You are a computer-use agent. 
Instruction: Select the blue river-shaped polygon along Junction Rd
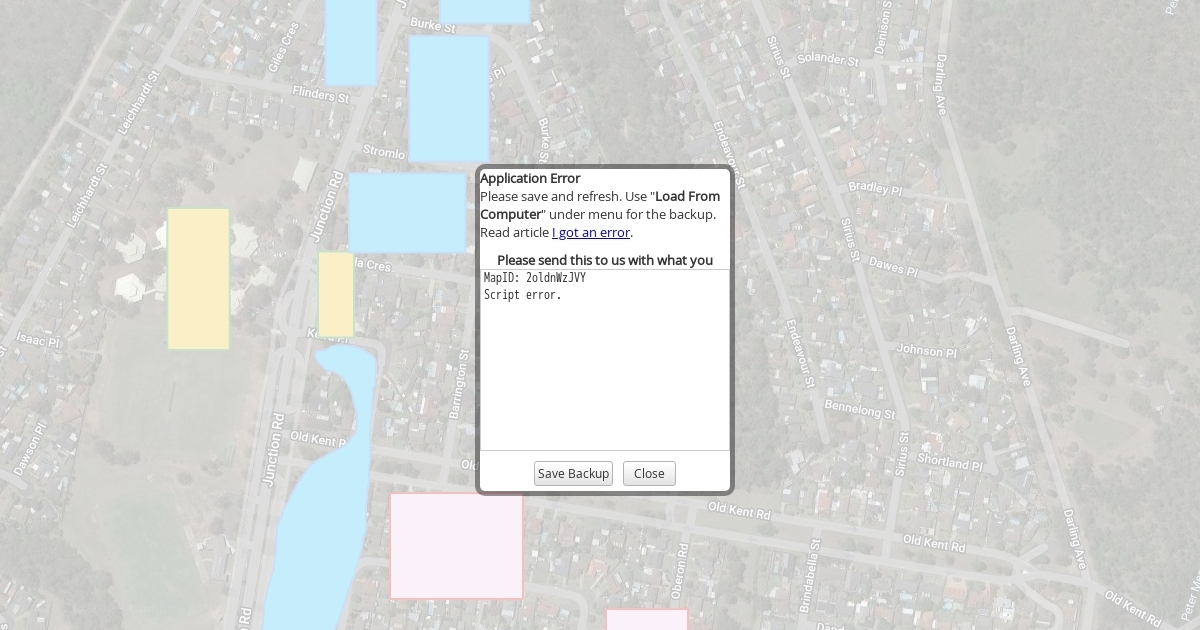point(318,500)
